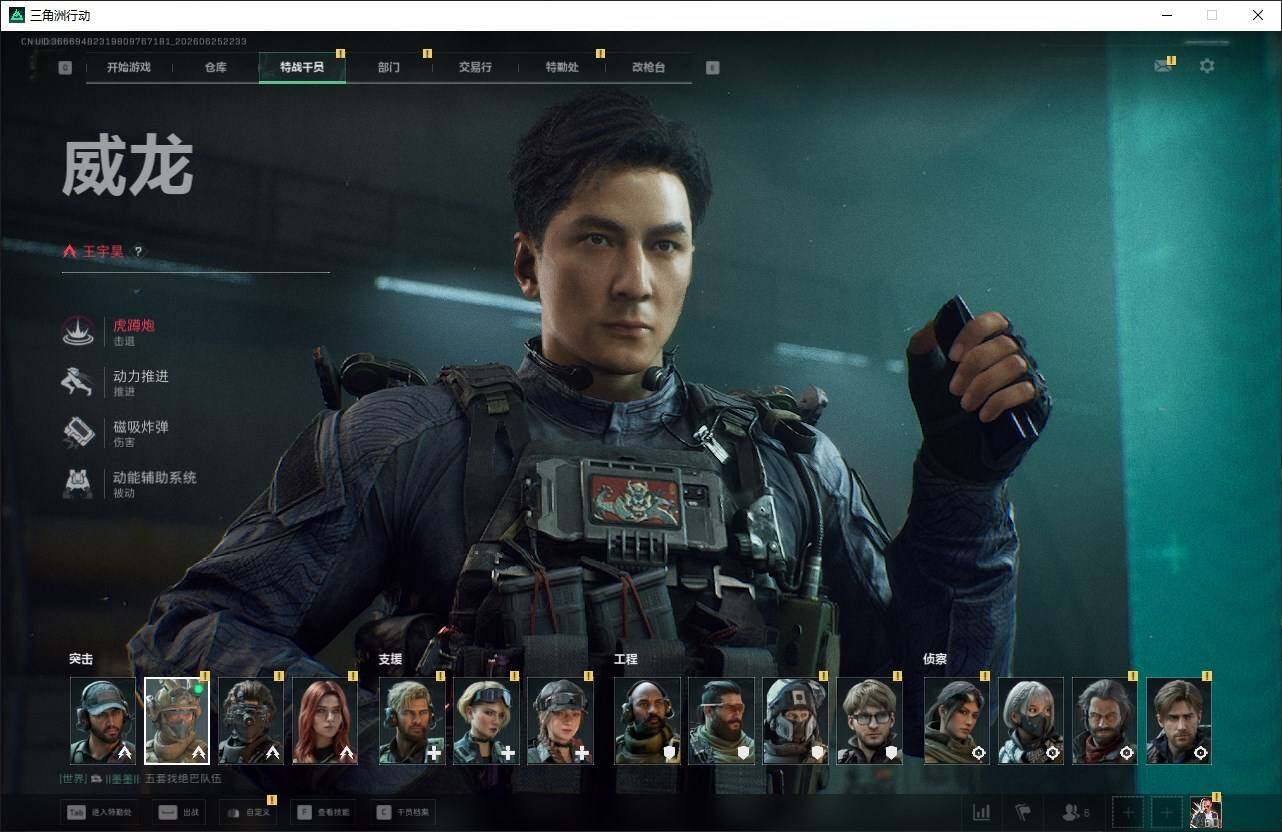Click the plus slot beside the friends icon
This screenshot has width=1282, height=832.
click(1128, 812)
